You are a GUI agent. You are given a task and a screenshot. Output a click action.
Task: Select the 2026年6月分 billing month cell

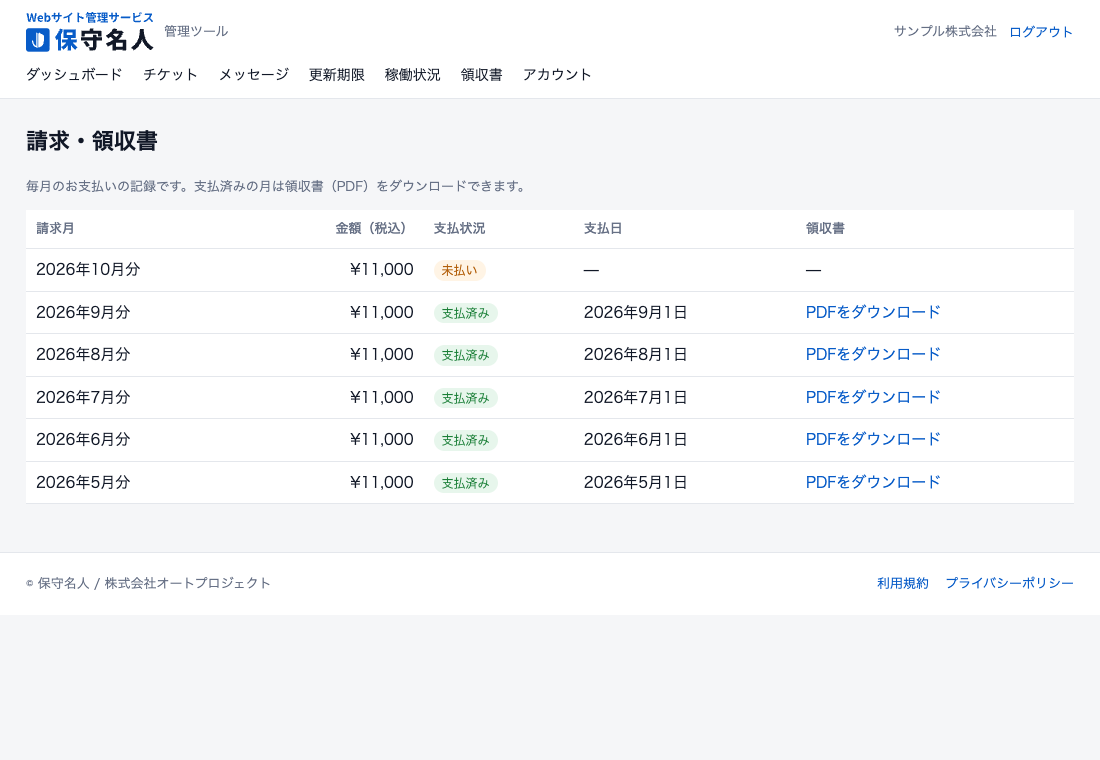click(x=83, y=439)
